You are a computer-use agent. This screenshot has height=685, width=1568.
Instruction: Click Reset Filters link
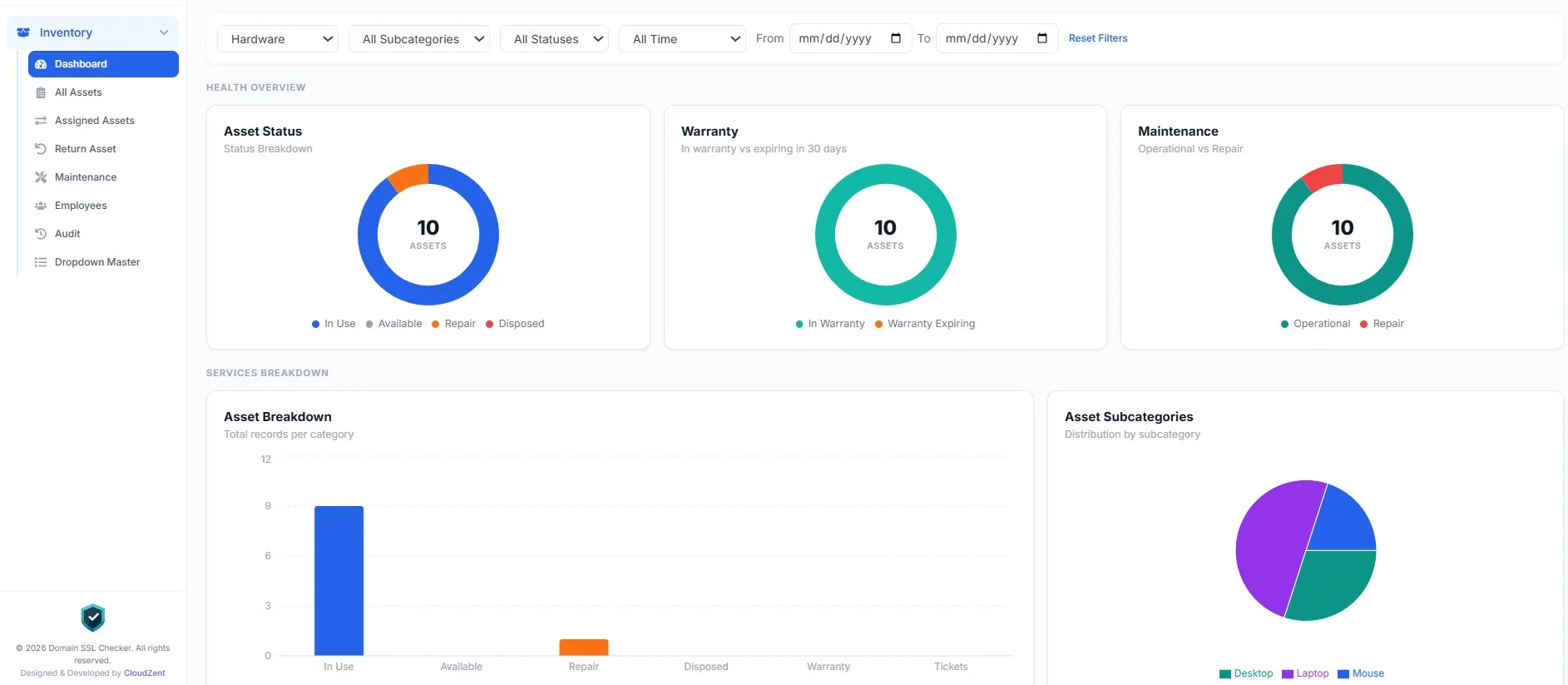[1098, 38]
